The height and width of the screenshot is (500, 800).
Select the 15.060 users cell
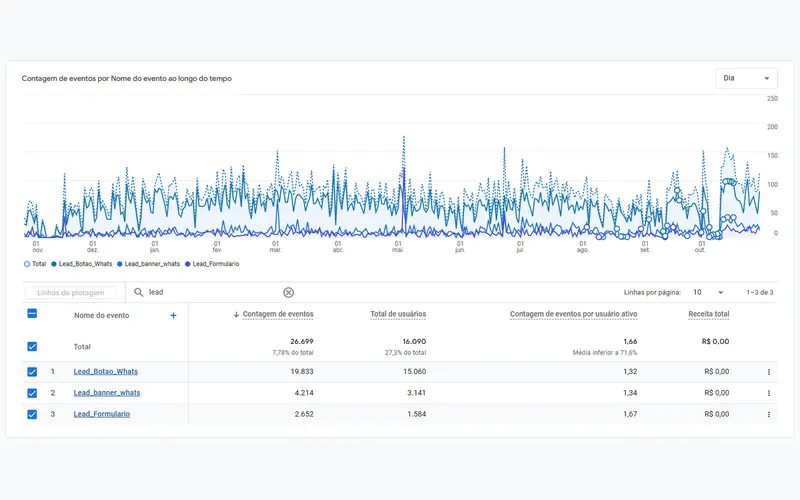414,371
